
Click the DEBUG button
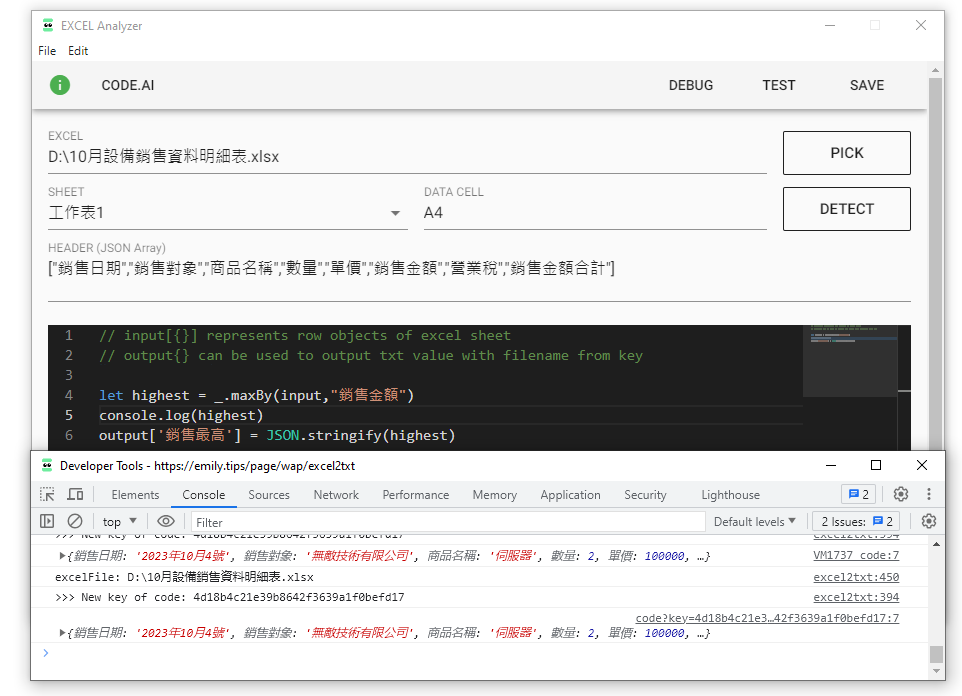pyautogui.click(x=691, y=85)
